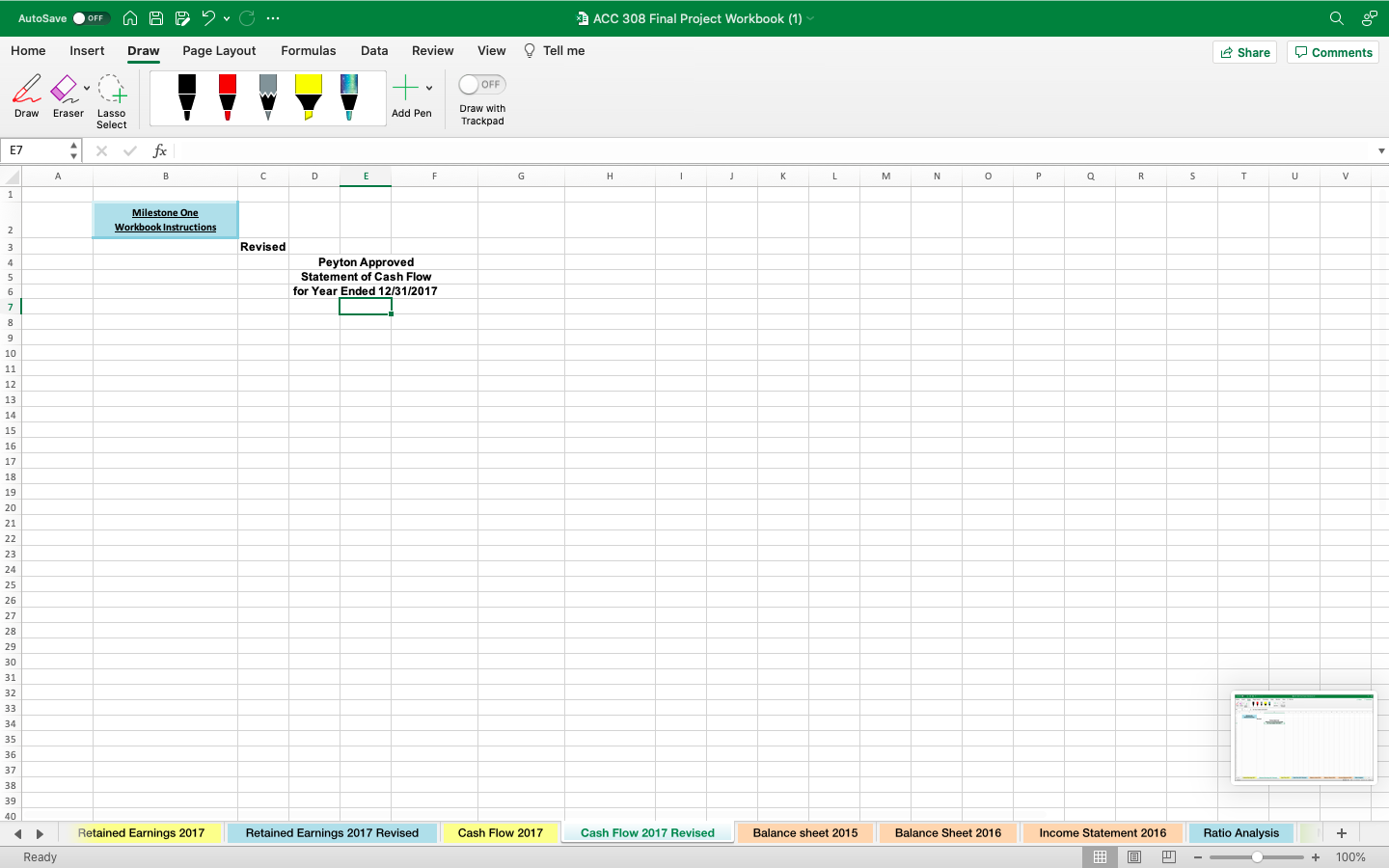The height and width of the screenshot is (868, 1389).
Task: Expand the Eraser options dropdown arrow
Action: [87, 88]
